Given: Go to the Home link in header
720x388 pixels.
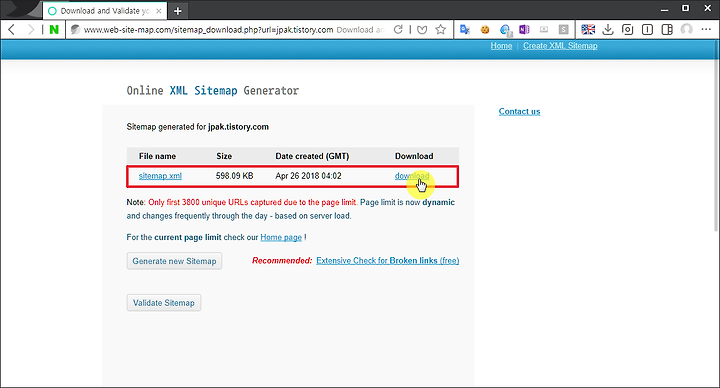Looking at the screenshot, I should [501, 46].
